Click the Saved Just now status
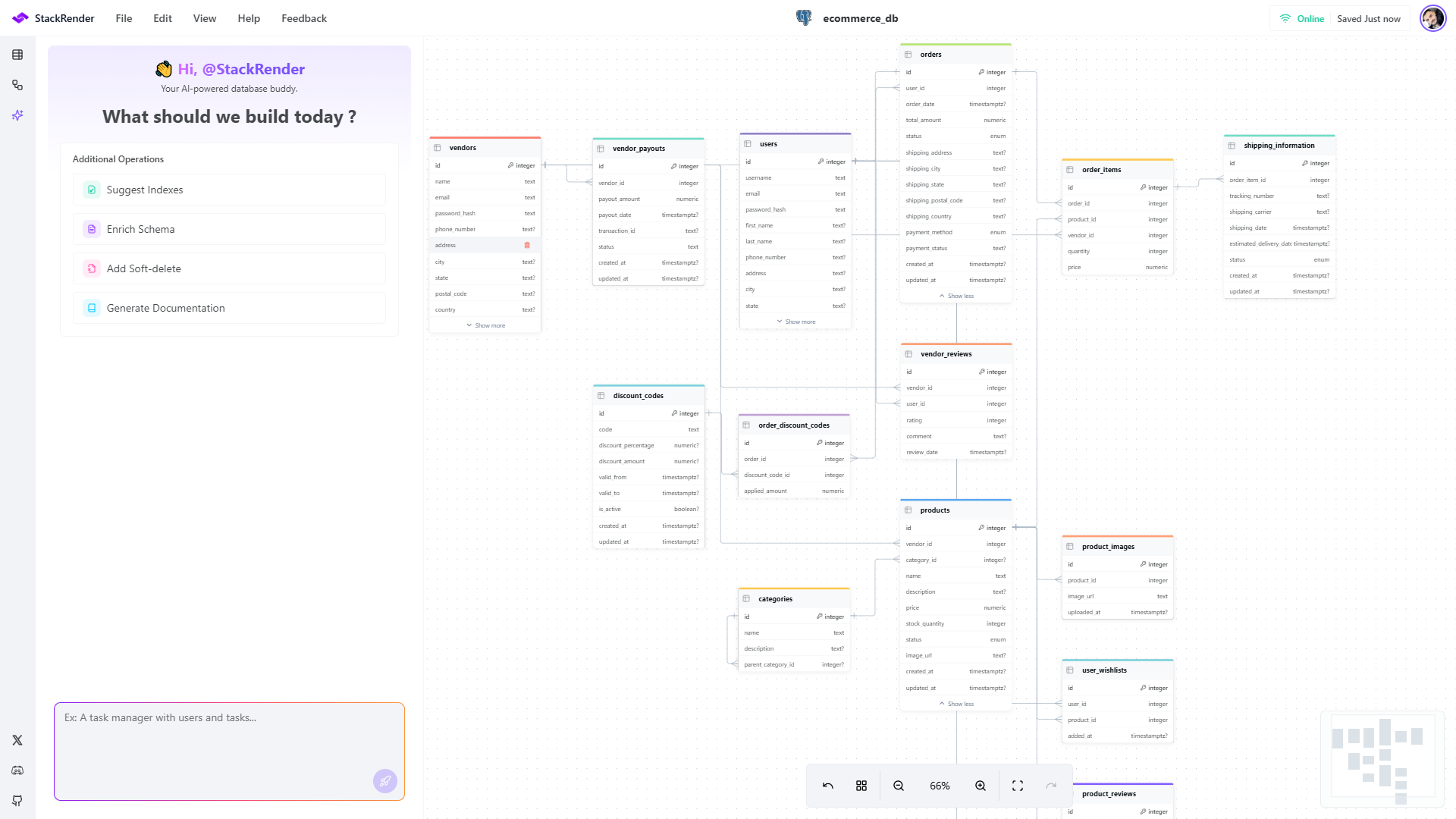 click(x=1369, y=19)
